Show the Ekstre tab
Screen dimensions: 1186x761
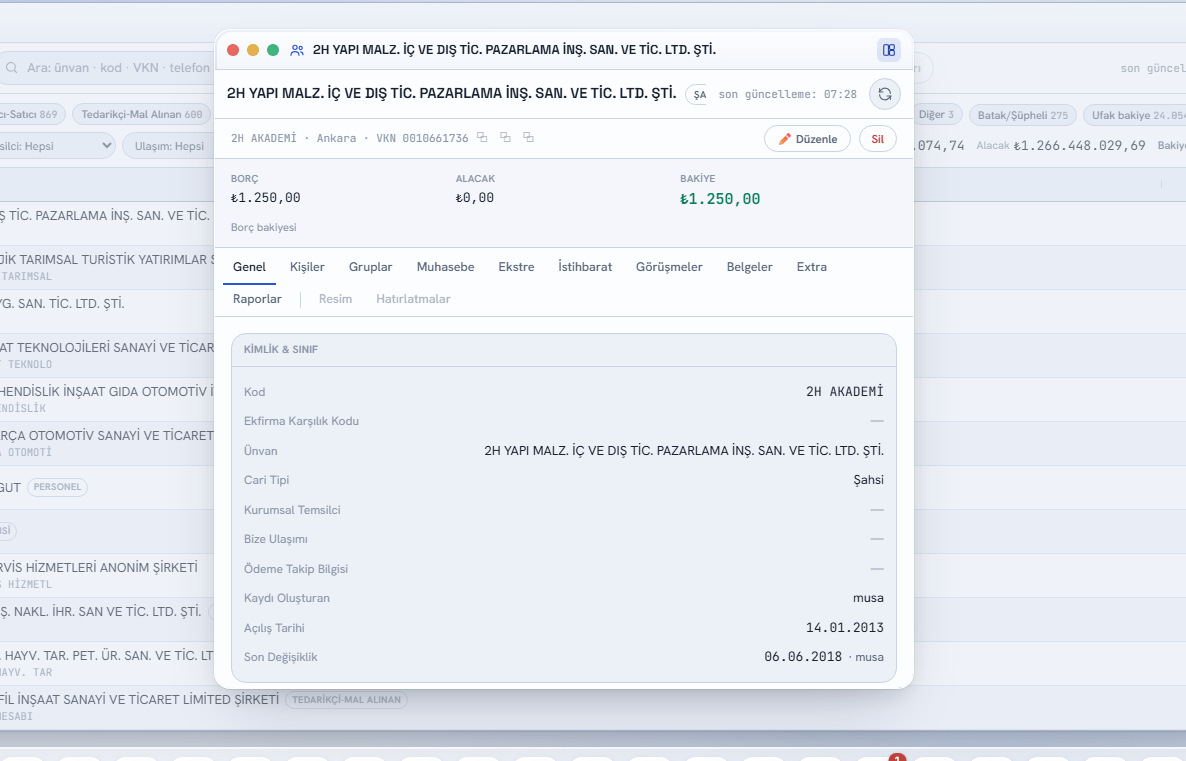pos(517,267)
